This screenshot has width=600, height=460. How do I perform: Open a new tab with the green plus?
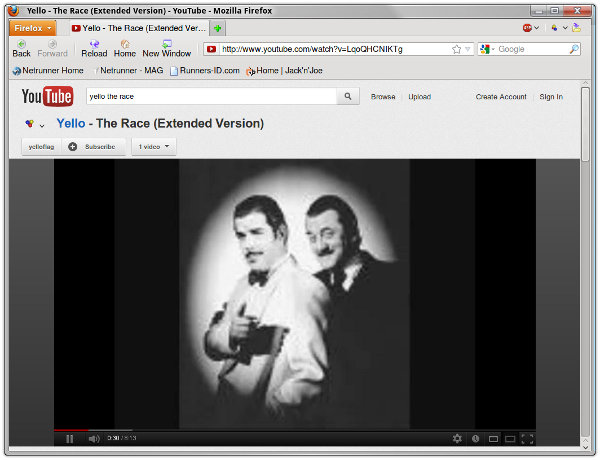click(218, 28)
